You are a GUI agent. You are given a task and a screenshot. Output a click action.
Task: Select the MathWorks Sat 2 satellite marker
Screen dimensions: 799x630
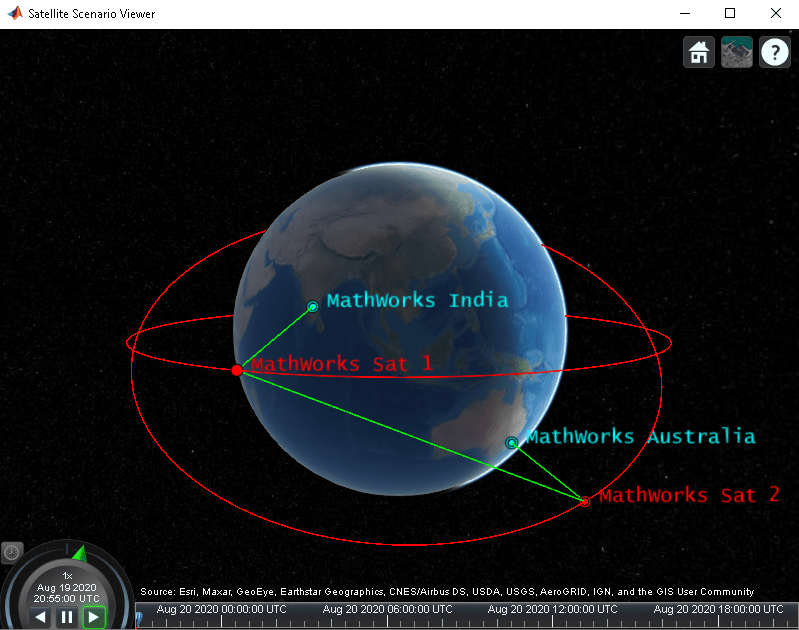pos(585,501)
